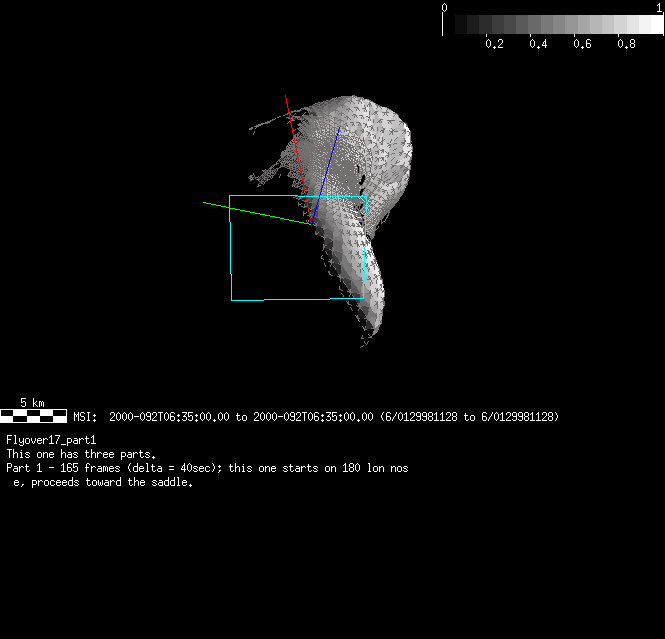Click the 0.6 tick label on colorbar
665x639 pixels.
pos(582,44)
